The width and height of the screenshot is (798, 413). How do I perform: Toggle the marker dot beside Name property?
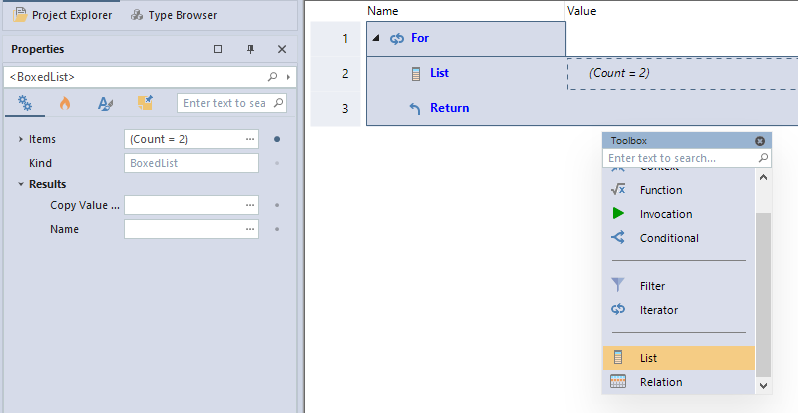277,229
